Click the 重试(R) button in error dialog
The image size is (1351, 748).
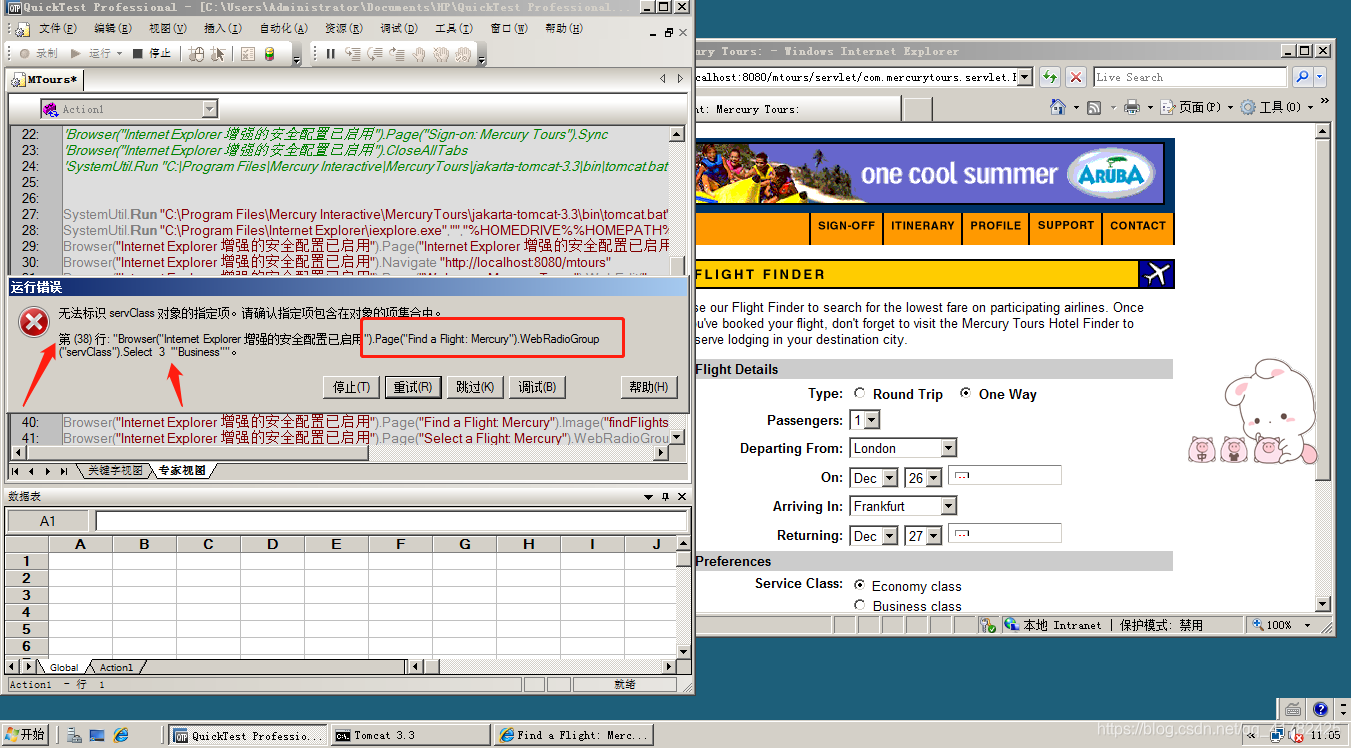pyautogui.click(x=412, y=387)
